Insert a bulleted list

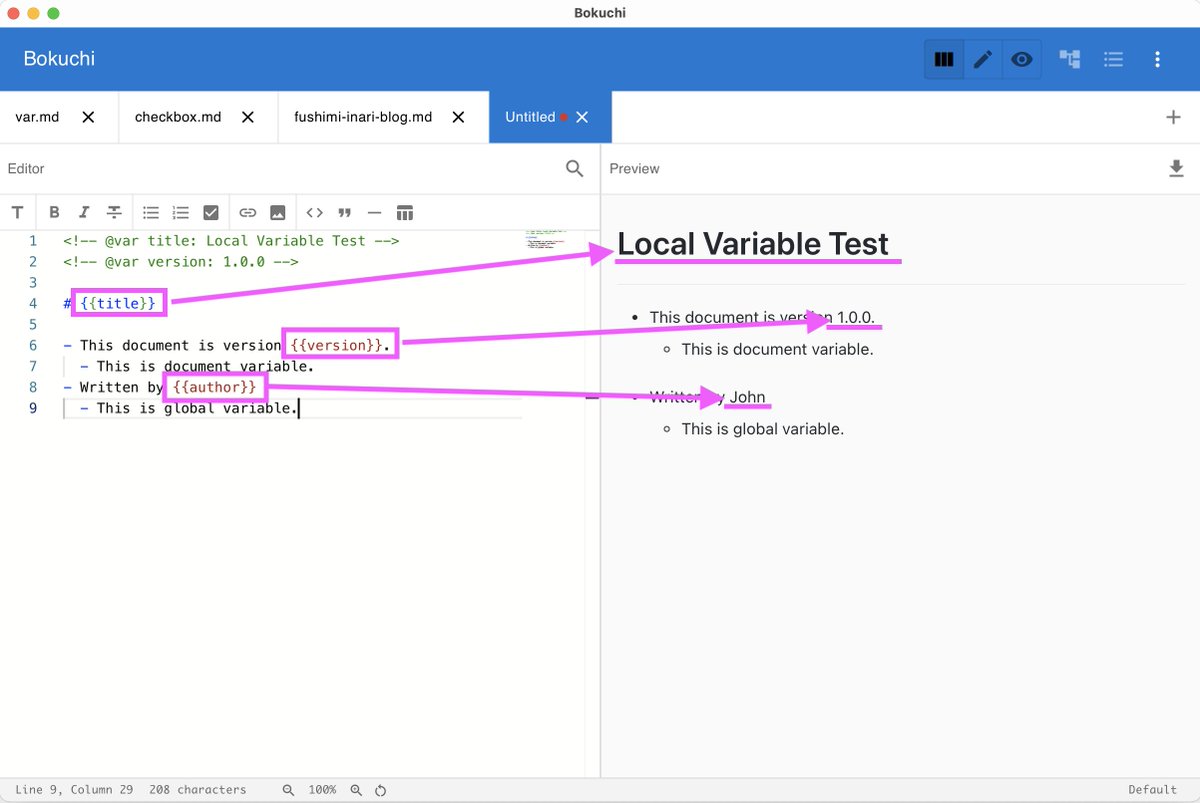[x=151, y=212]
